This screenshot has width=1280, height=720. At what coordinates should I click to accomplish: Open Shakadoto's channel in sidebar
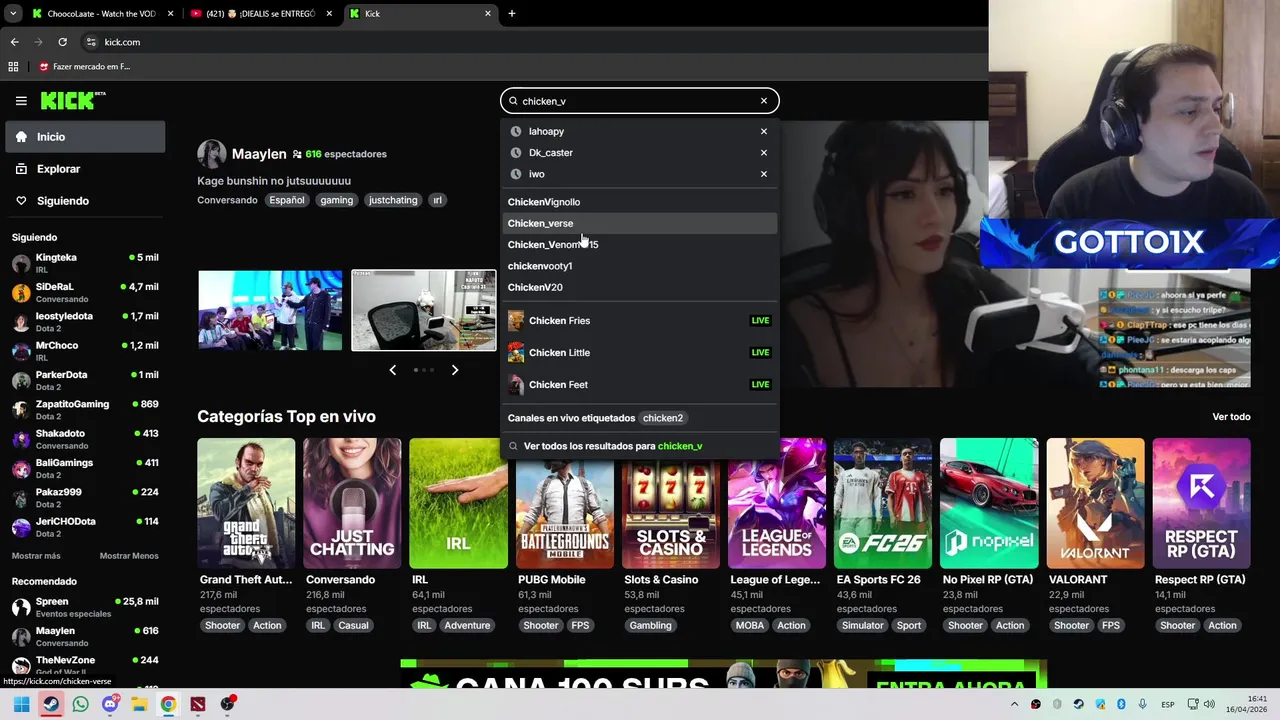point(85,439)
